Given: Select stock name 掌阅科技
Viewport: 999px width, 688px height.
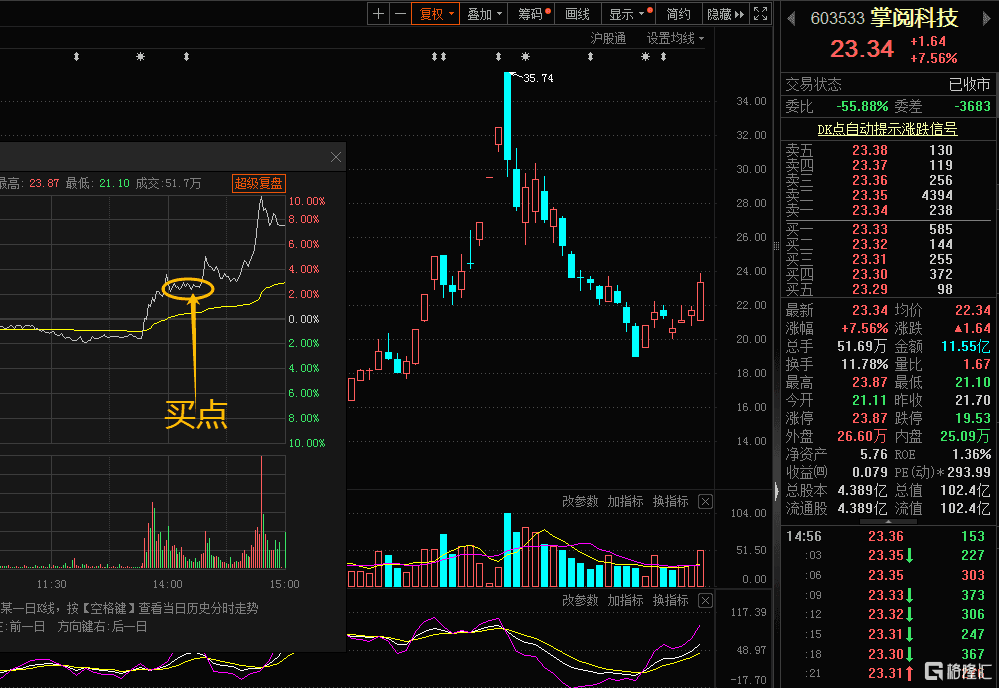Looking at the screenshot, I should pos(914,18).
